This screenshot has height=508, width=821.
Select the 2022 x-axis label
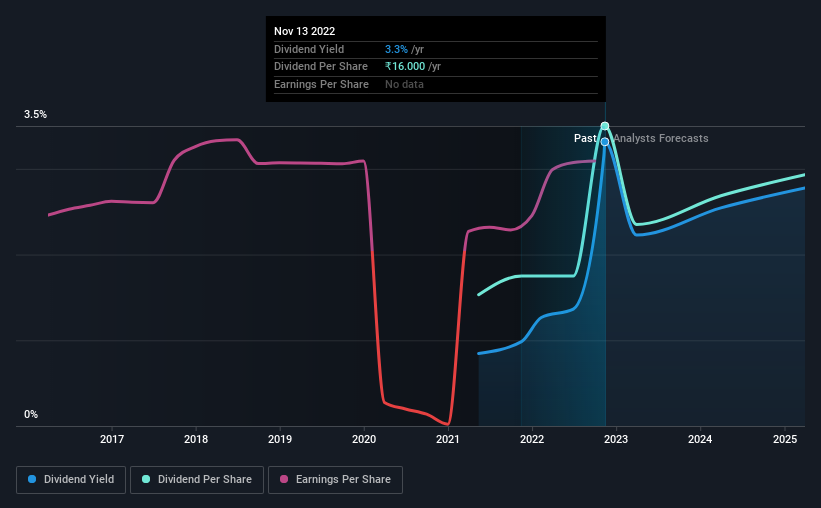532,439
